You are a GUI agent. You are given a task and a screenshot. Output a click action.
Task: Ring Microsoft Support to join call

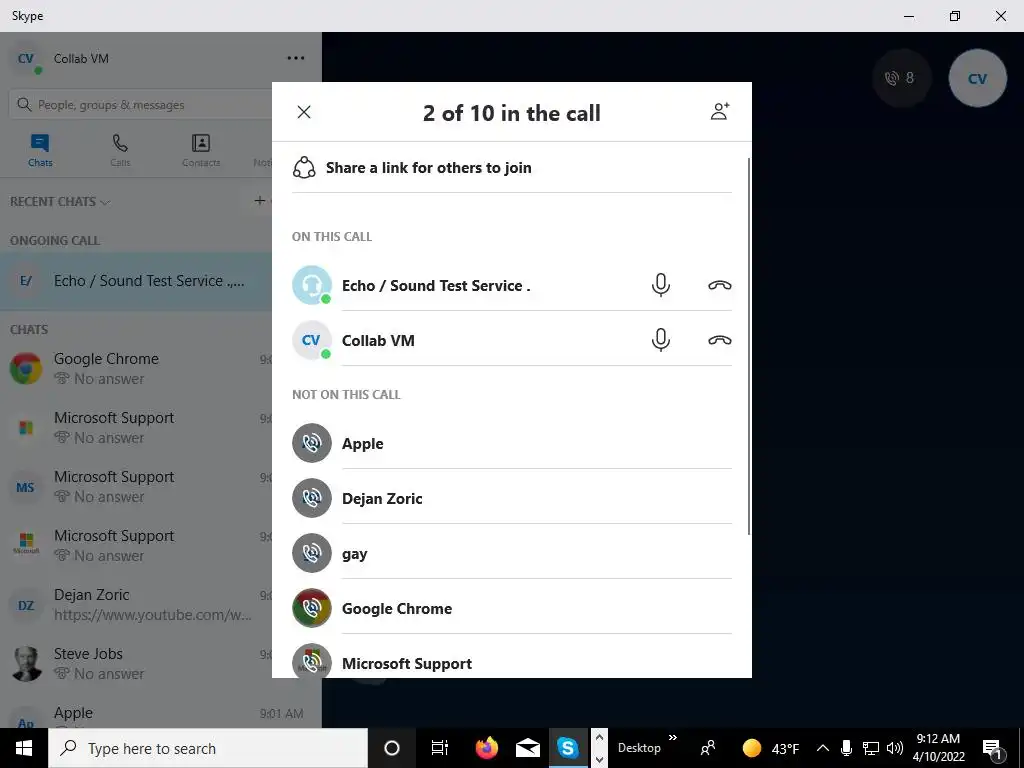coord(312,661)
